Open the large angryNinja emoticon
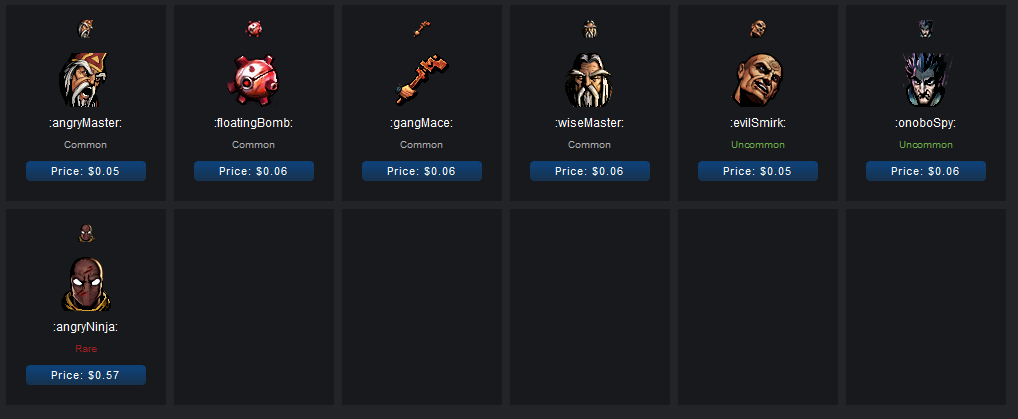The height and width of the screenshot is (419, 1018). [86, 285]
